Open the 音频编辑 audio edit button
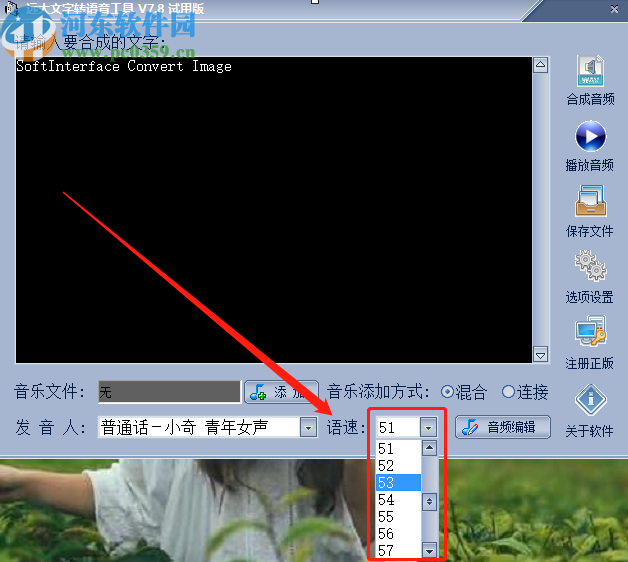Image resolution: width=628 pixels, height=562 pixels. click(503, 427)
